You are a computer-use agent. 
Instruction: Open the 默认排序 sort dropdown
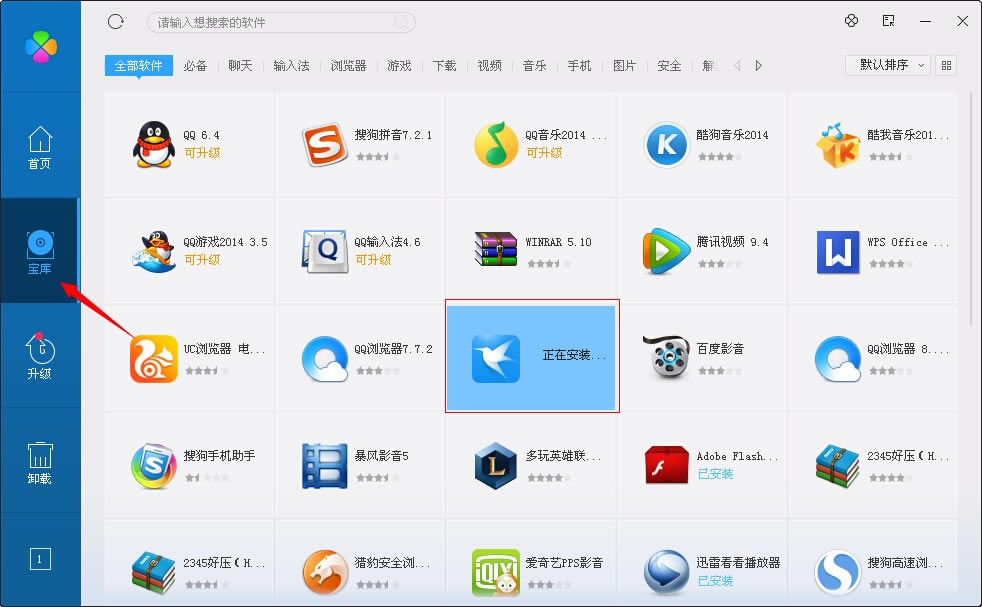click(887, 65)
